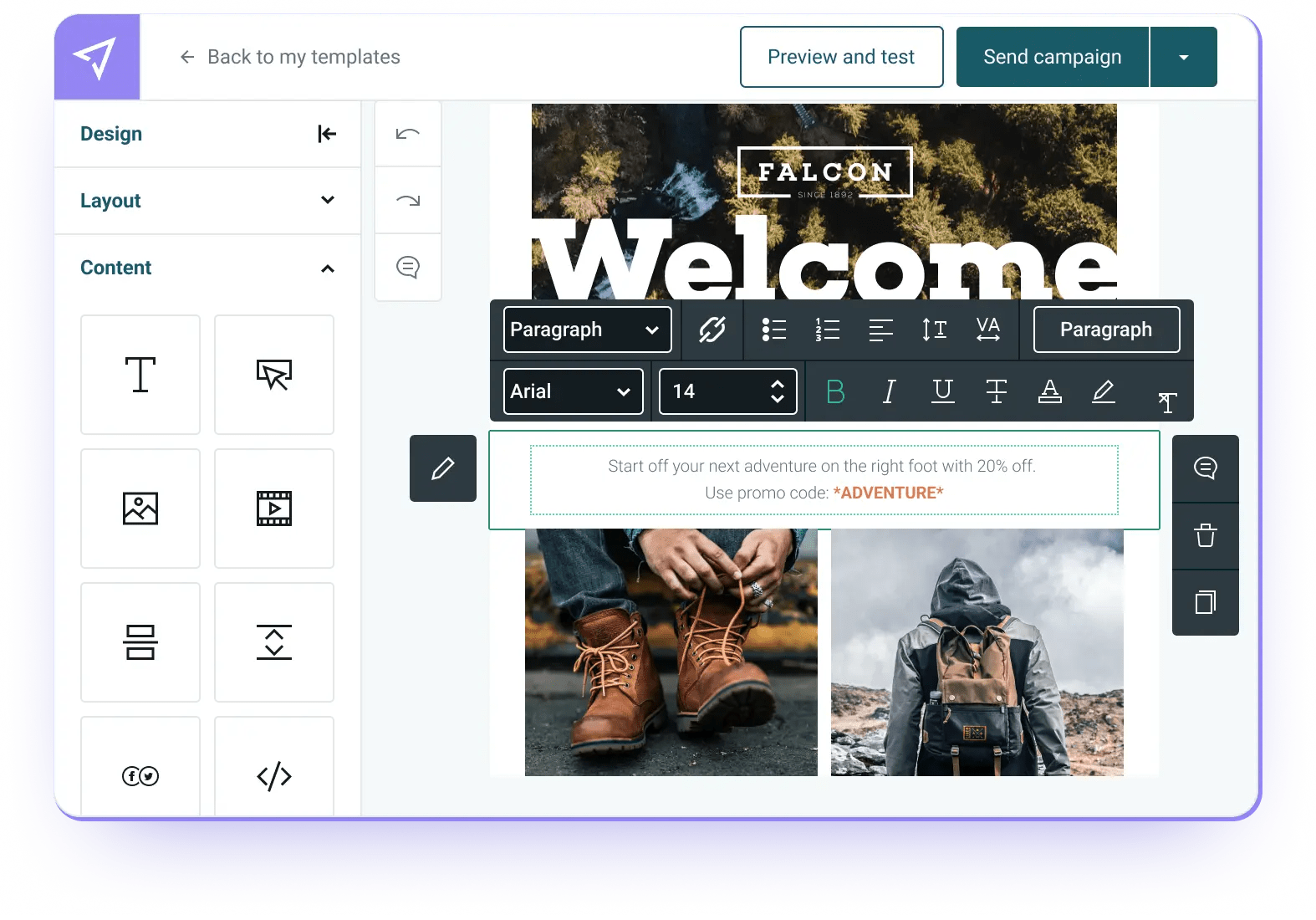Add a comment to the selected block
The image size is (1316, 920).
[x=1206, y=468]
